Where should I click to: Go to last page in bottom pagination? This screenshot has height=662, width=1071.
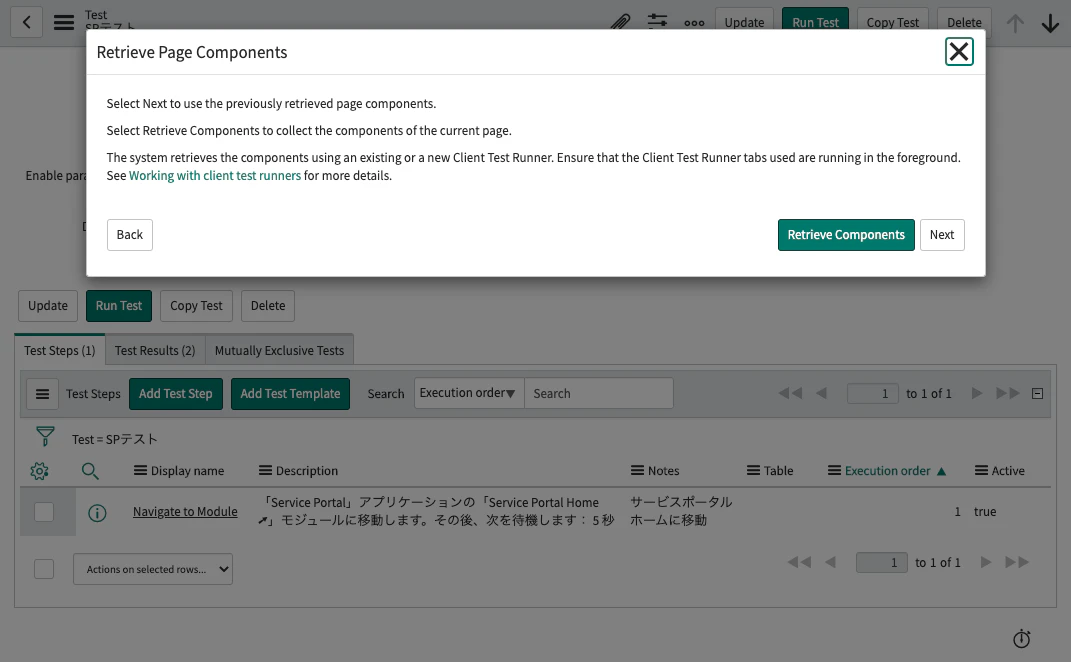[x=1016, y=562]
